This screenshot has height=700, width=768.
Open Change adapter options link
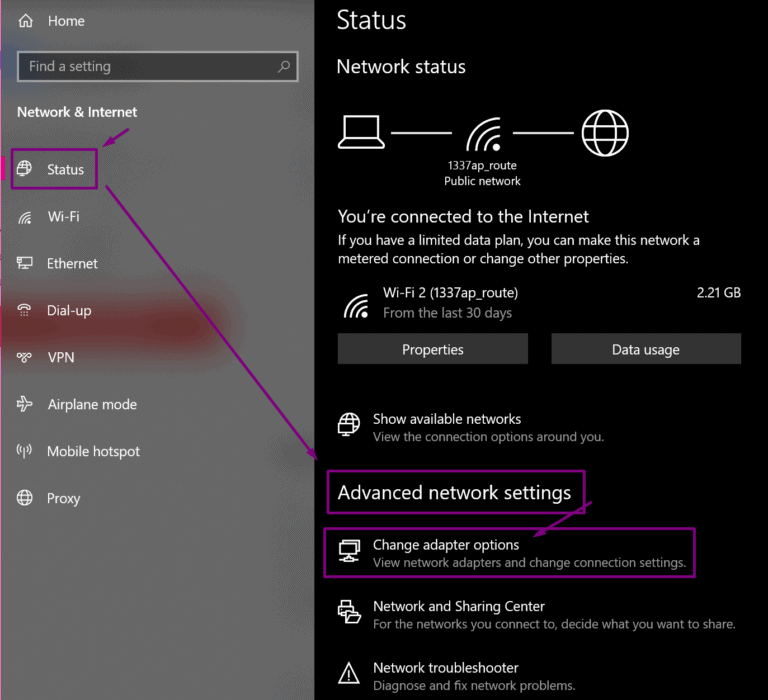click(446, 545)
